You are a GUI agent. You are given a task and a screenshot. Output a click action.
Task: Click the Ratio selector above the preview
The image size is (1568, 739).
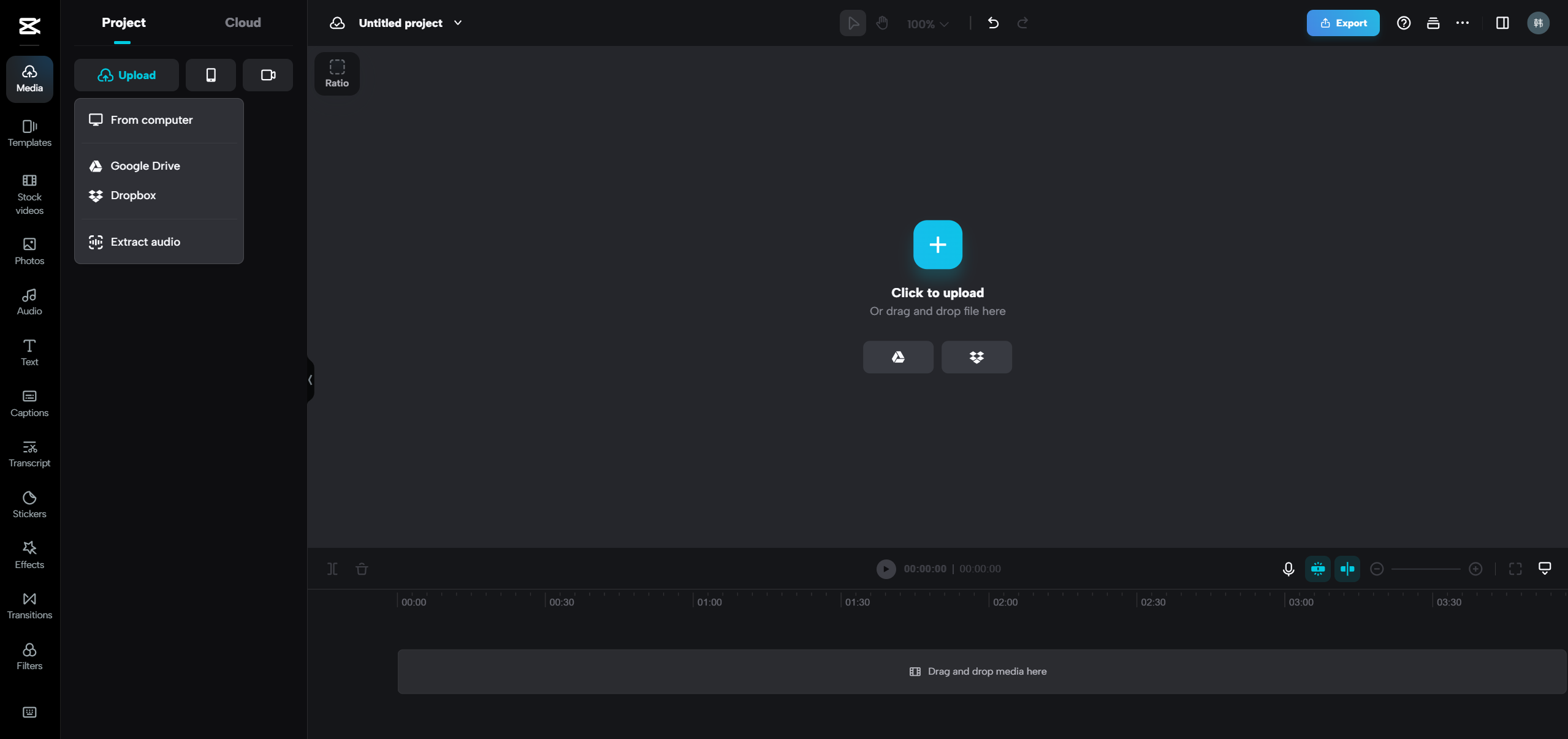[x=337, y=73]
